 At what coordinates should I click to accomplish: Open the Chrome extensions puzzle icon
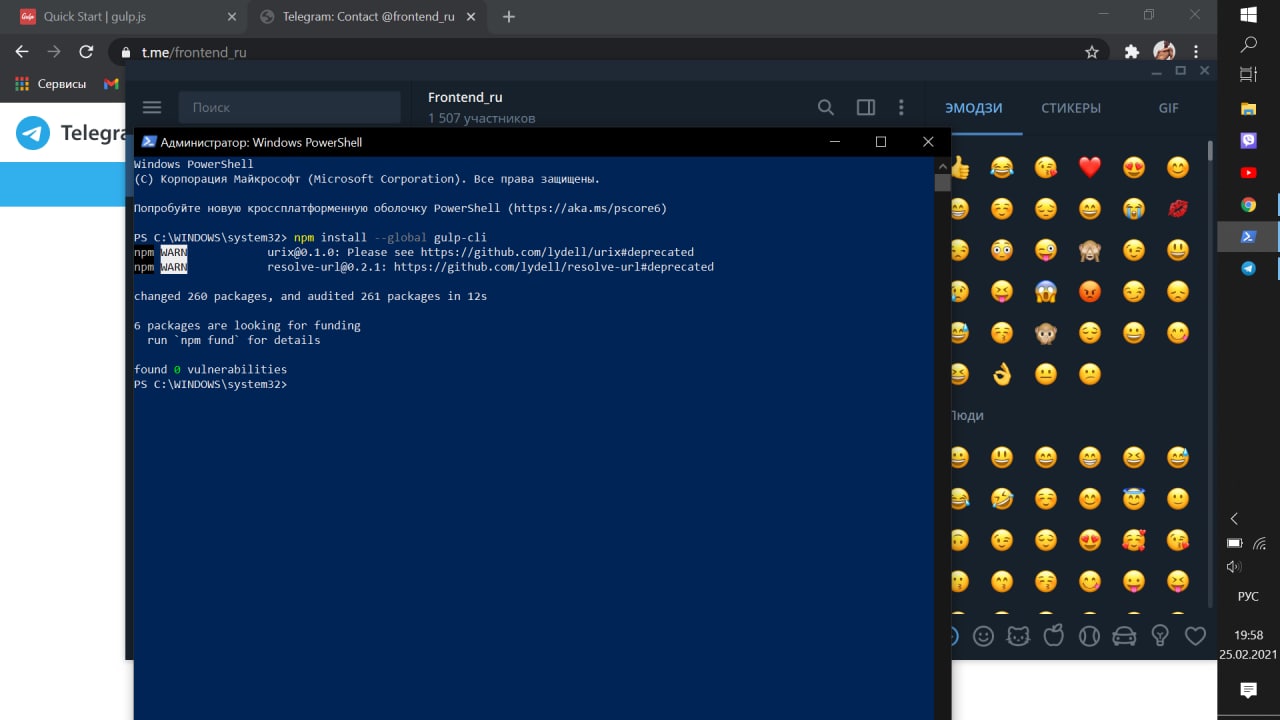1132,52
